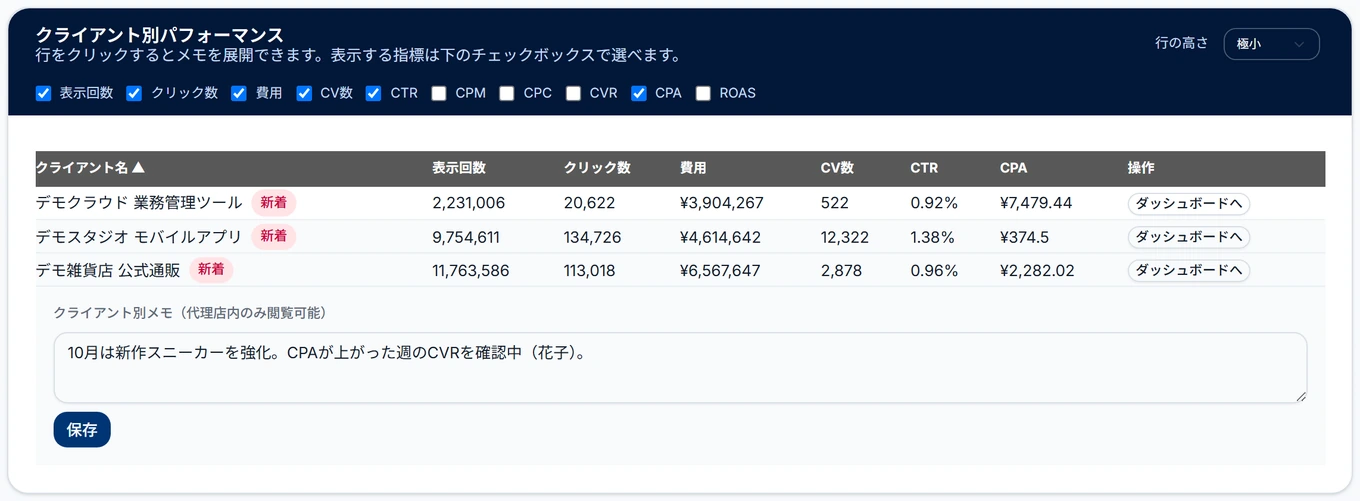Uncheck the 表示回数 checkbox
This screenshot has width=1360, height=501.
43,93
